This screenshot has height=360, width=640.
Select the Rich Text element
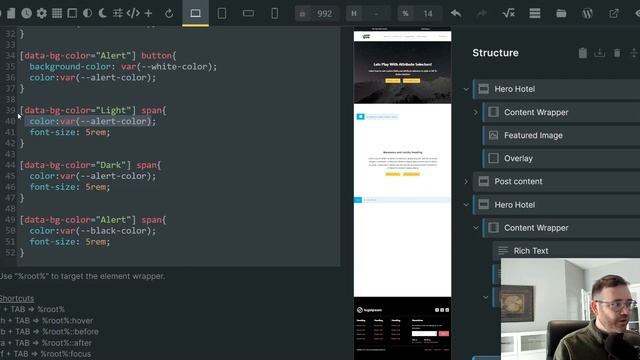coord(566,251)
